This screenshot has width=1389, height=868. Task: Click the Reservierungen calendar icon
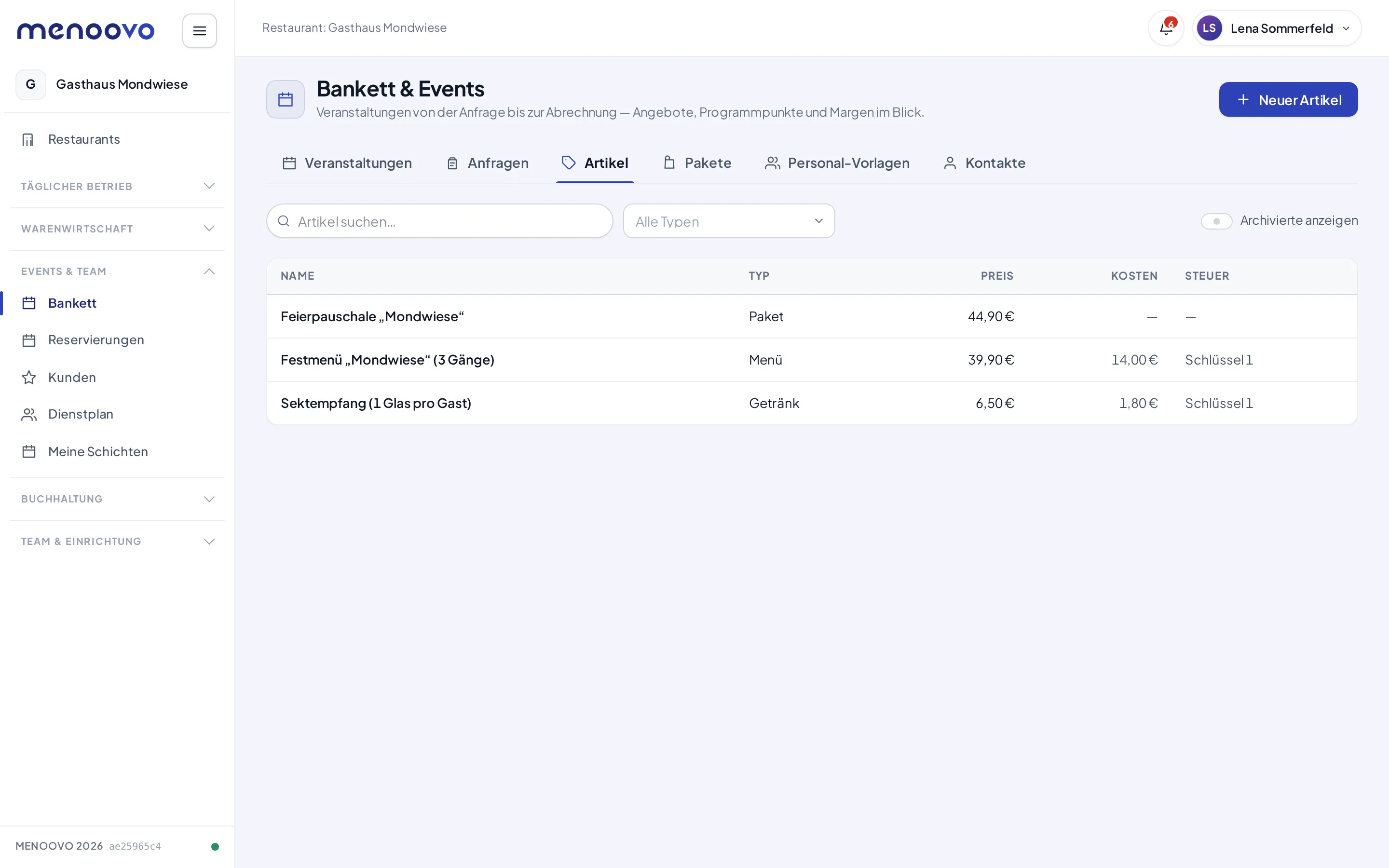pos(29,340)
